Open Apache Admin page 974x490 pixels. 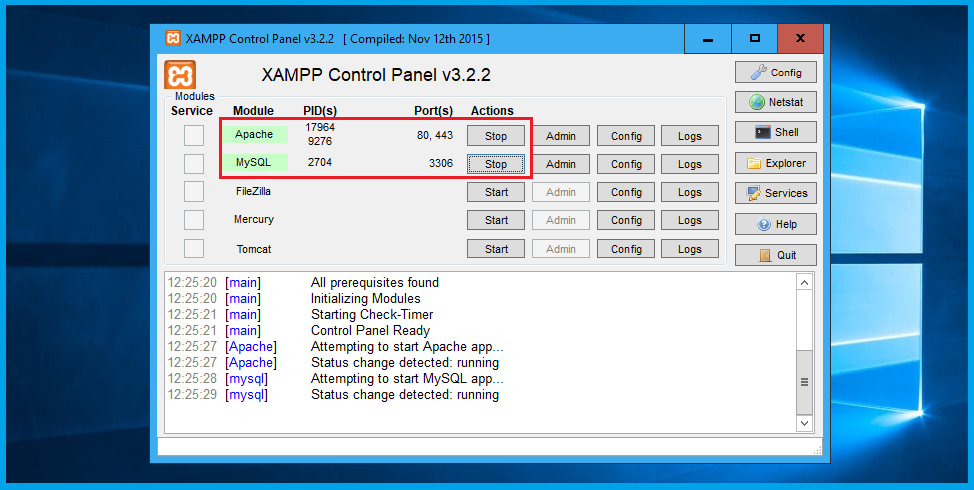[561, 136]
